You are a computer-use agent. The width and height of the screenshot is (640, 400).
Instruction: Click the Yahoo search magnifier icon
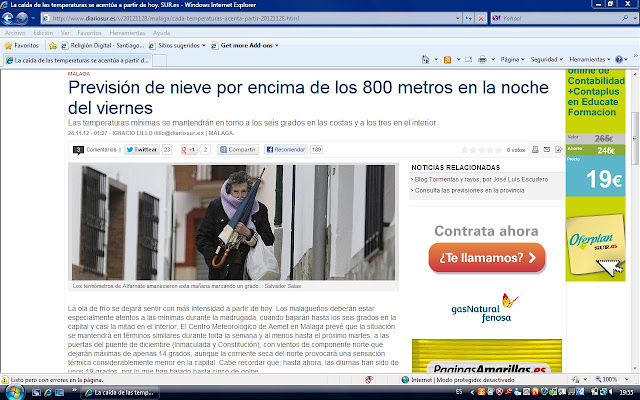[x=625, y=18]
